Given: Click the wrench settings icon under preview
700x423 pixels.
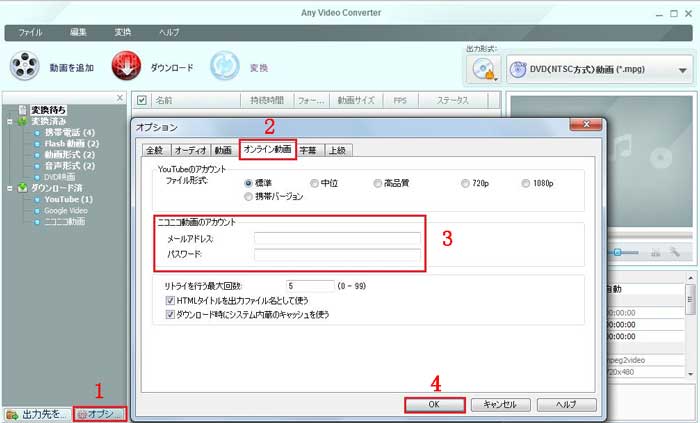Looking at the screenshot, I should point(674,252).
